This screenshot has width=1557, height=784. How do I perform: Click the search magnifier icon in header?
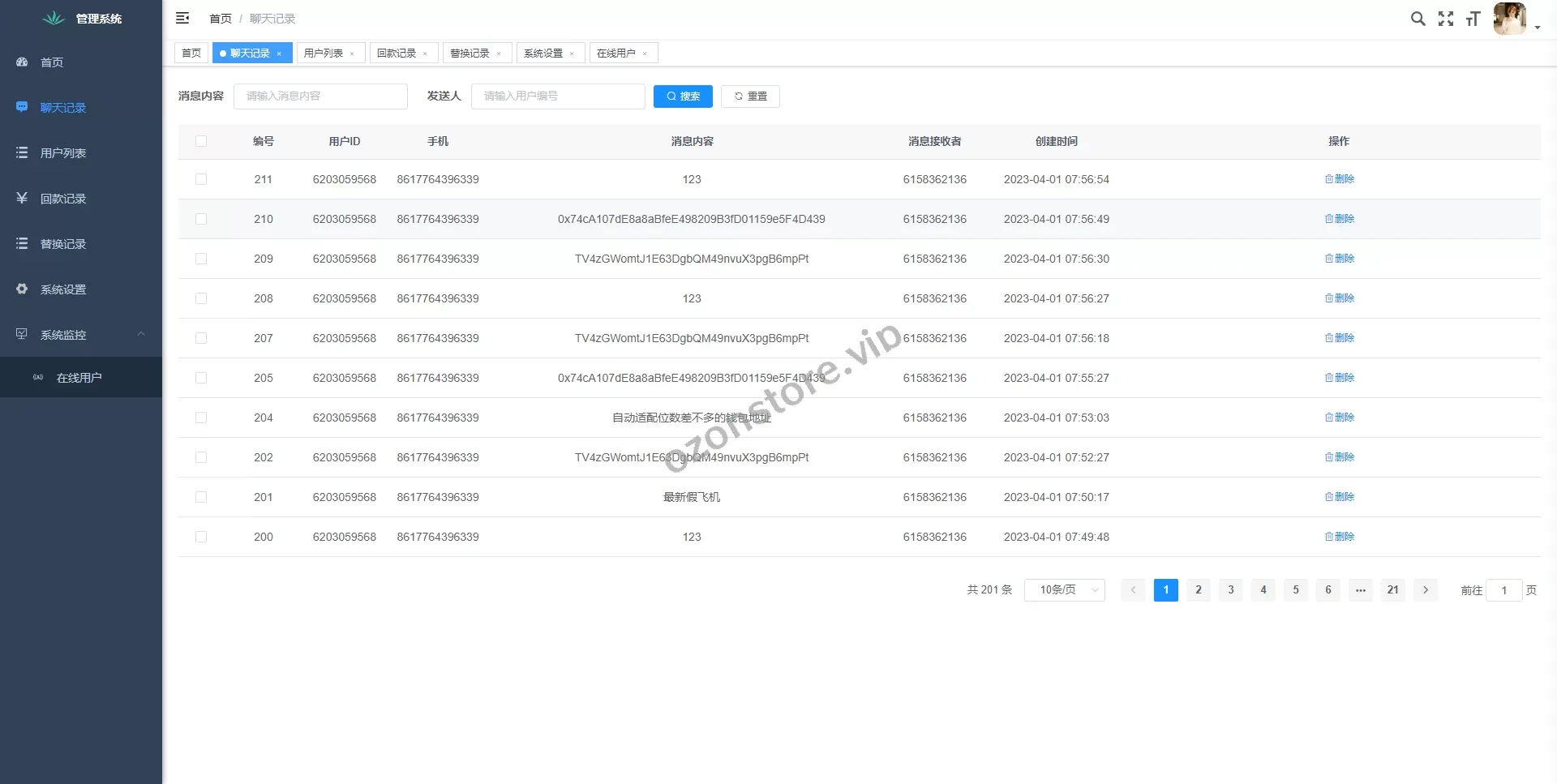coord(1418,19)
